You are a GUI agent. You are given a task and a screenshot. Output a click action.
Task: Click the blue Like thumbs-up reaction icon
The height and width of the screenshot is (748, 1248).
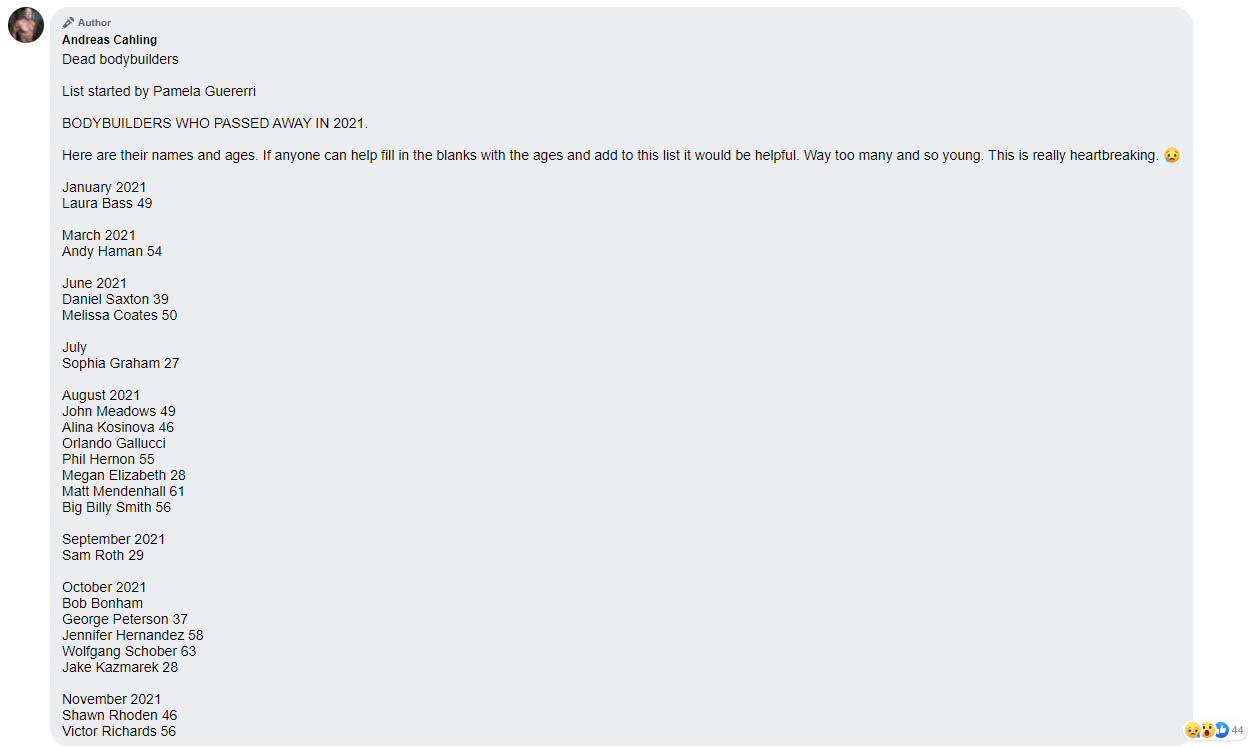tap(1221, 731)
